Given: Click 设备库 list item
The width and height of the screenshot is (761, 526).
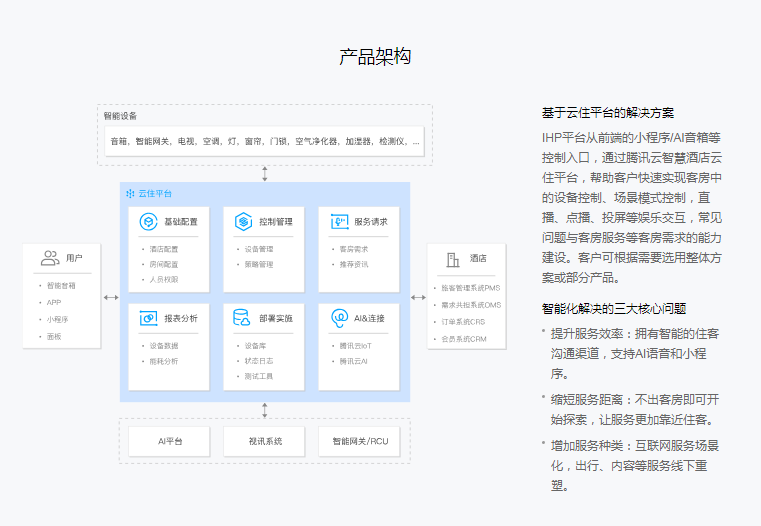Looking at the screenshot, I should pyautogui.click(x=255, y=346).
